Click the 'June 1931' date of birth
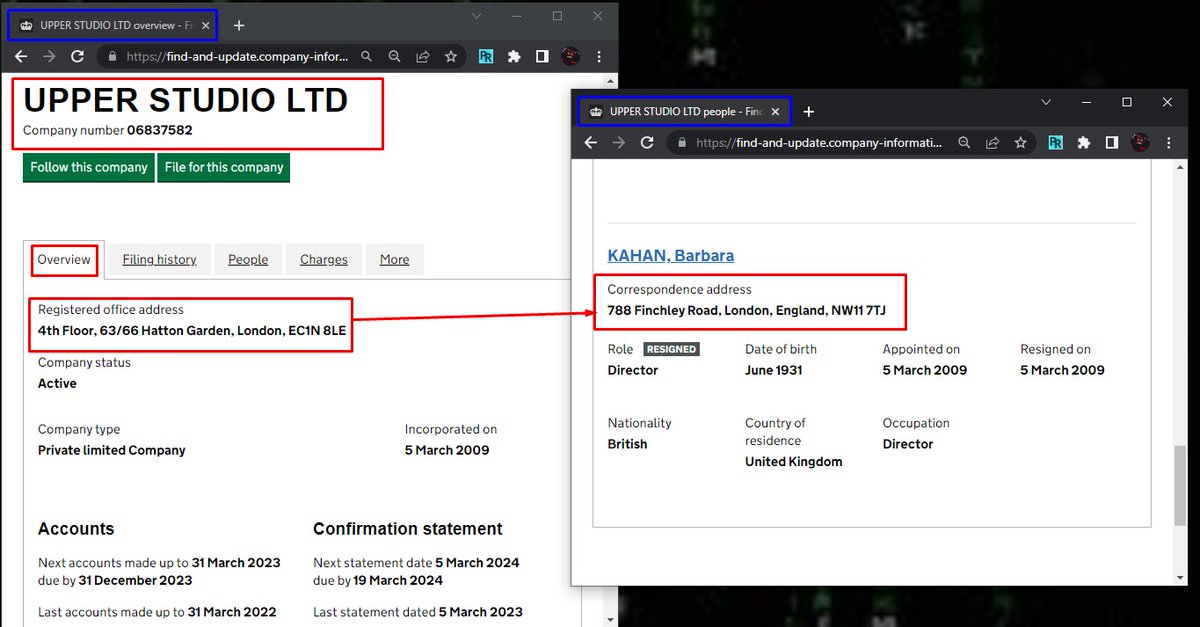This screenshot has width=1200, height=627. (774, 370)
